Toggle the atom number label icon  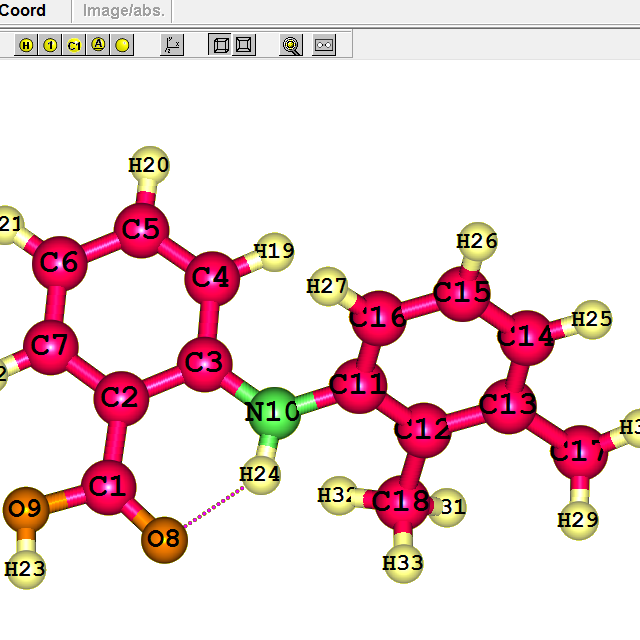point(50,45)
